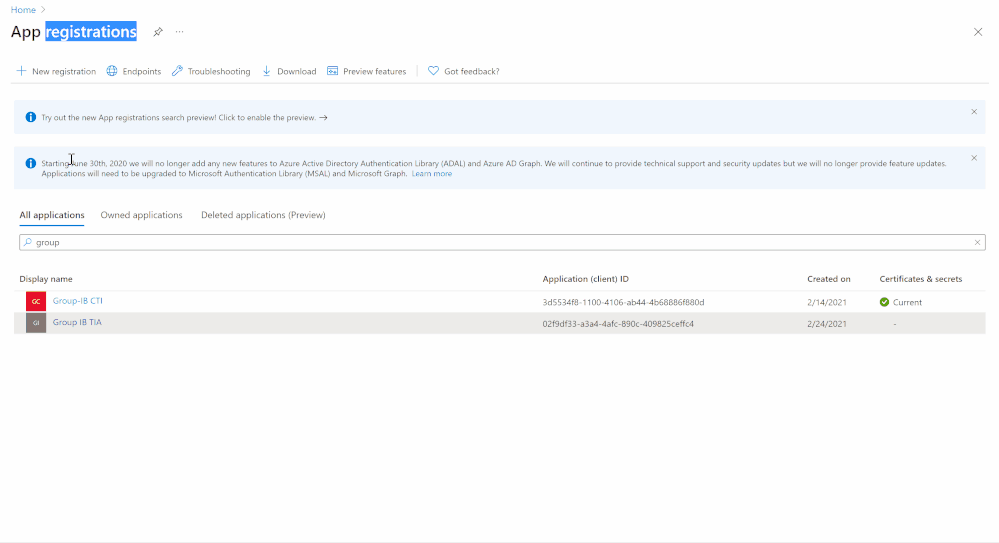Click info icon in ADAL deprecation banner
This screenshot has height=543, width=999.
31,163
